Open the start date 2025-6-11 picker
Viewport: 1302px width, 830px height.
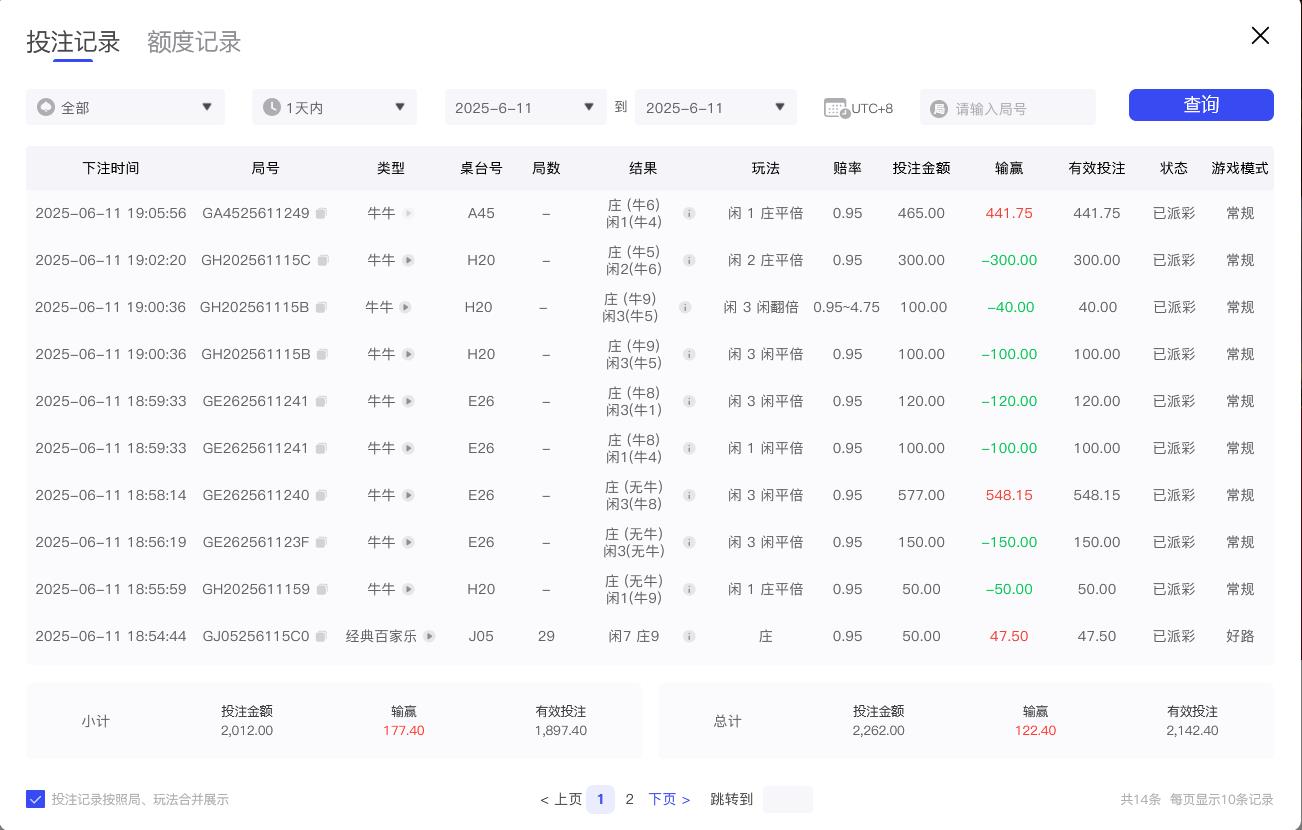525,107
